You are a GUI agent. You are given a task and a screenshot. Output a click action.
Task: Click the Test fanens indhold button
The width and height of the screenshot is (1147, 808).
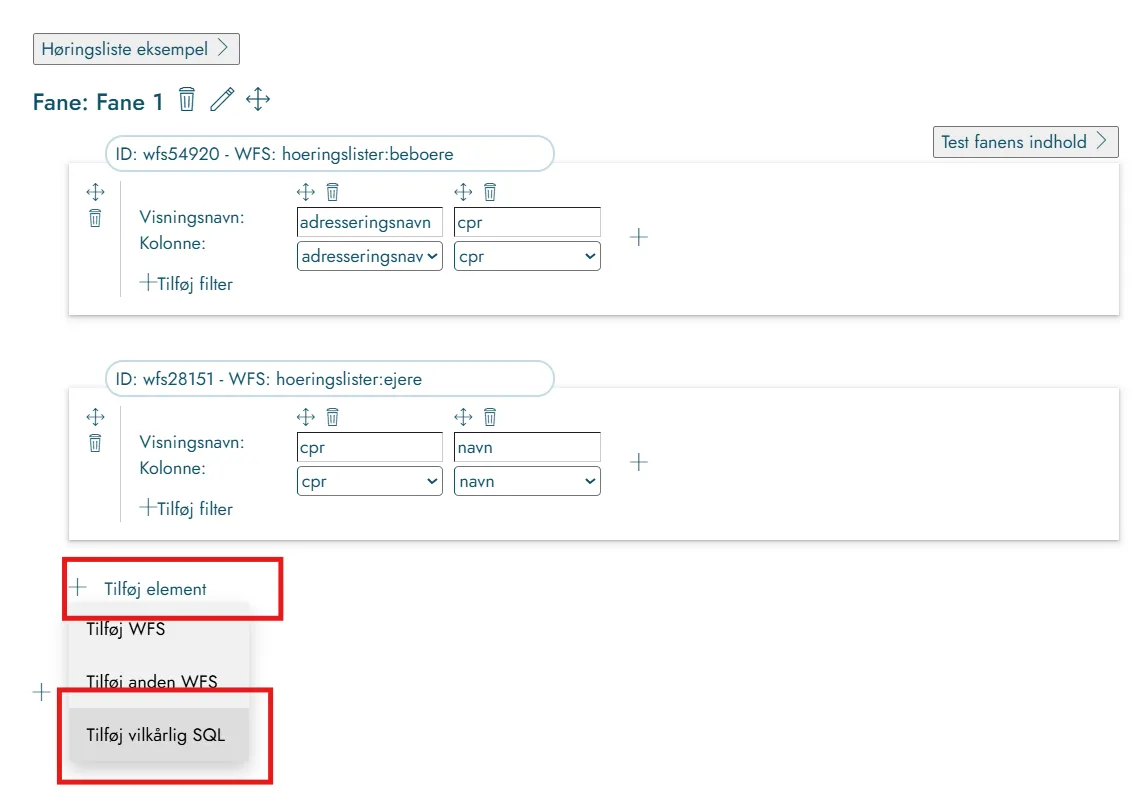tap(1026, 142)
